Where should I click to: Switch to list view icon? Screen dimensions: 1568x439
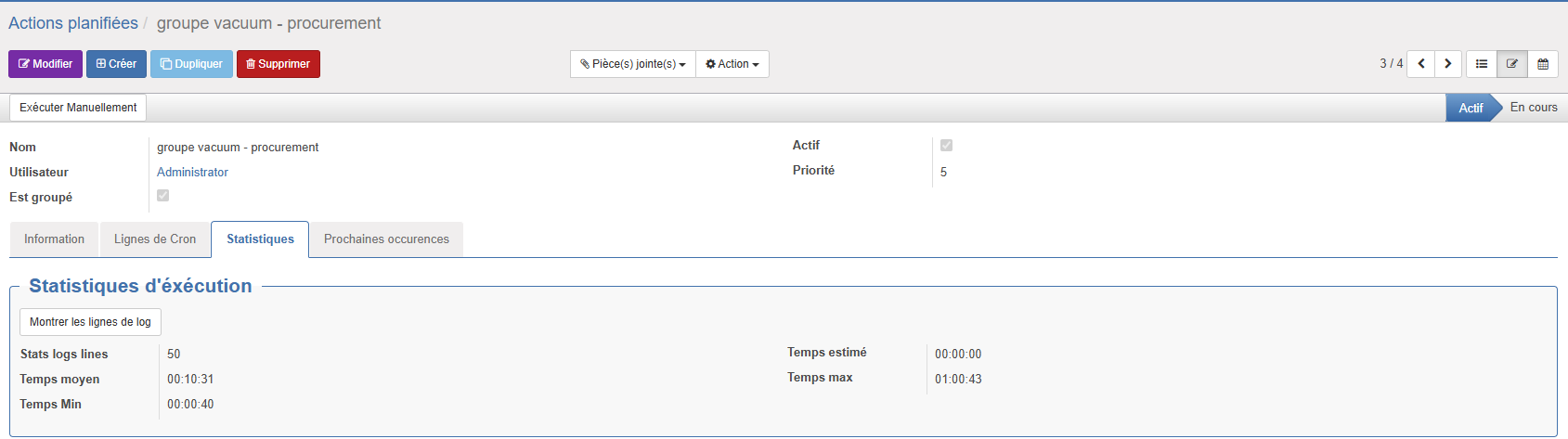click(1482, 64)
